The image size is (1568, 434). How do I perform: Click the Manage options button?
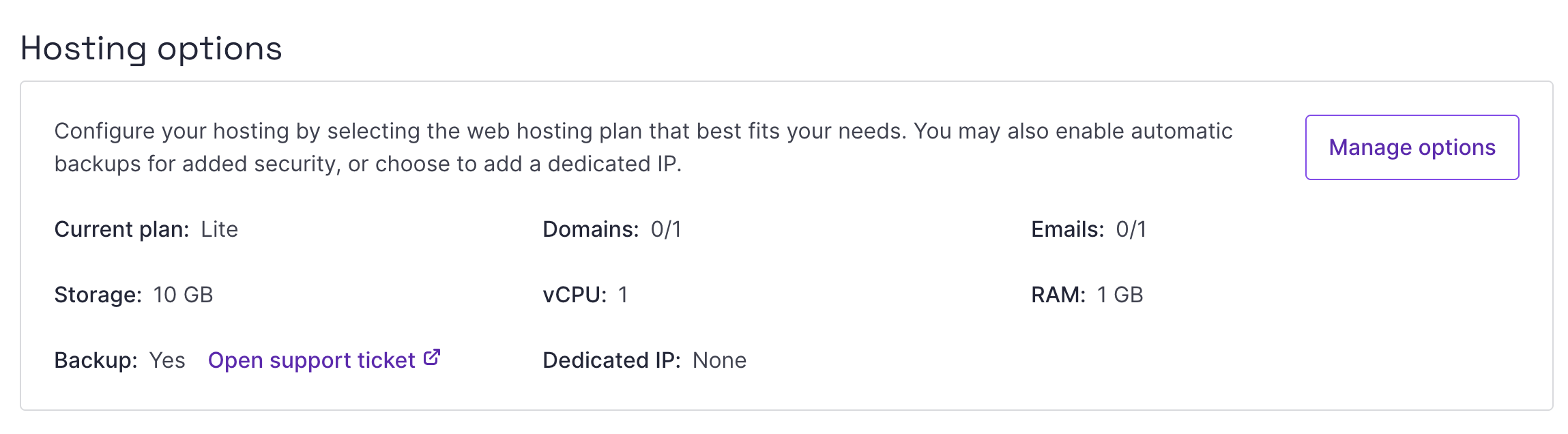click(x=1411, y=147)
